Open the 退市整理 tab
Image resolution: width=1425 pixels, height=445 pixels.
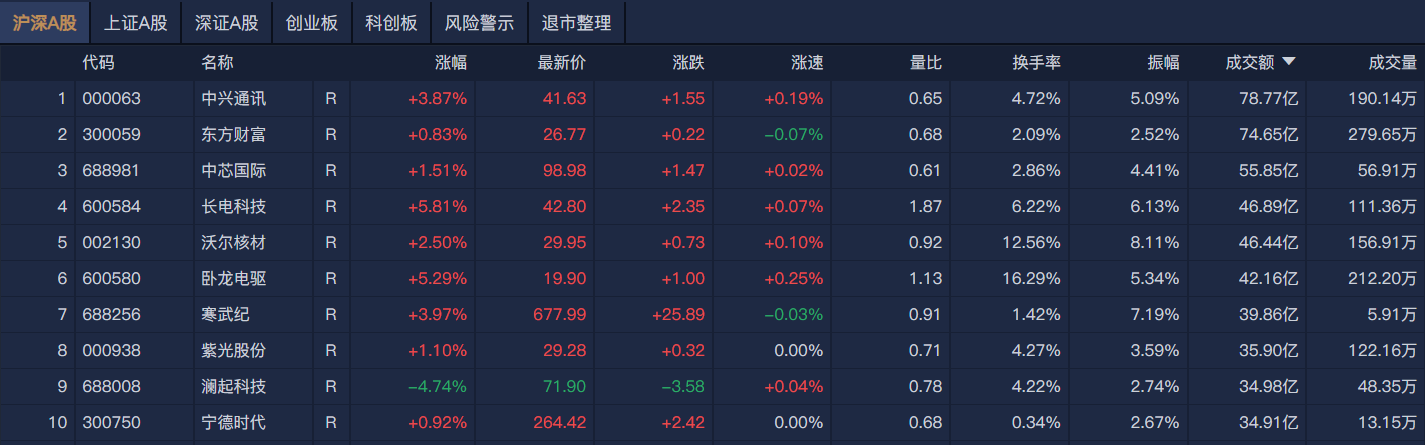[x=575, y=23]
